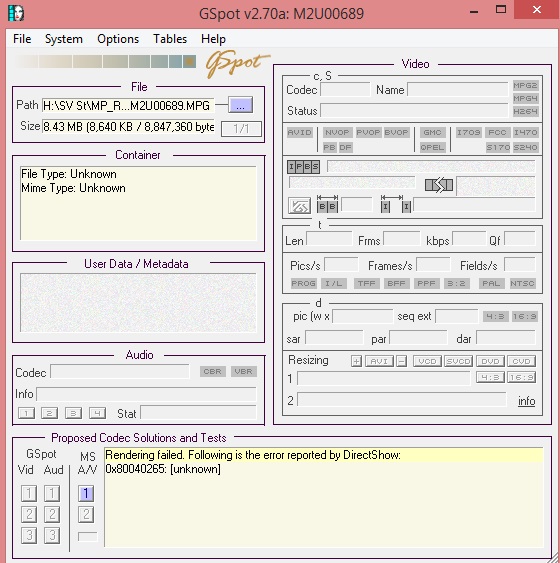The image size is (560, 563).
Task: Click the CVD resizing button
Action: [x=522, y=361]
